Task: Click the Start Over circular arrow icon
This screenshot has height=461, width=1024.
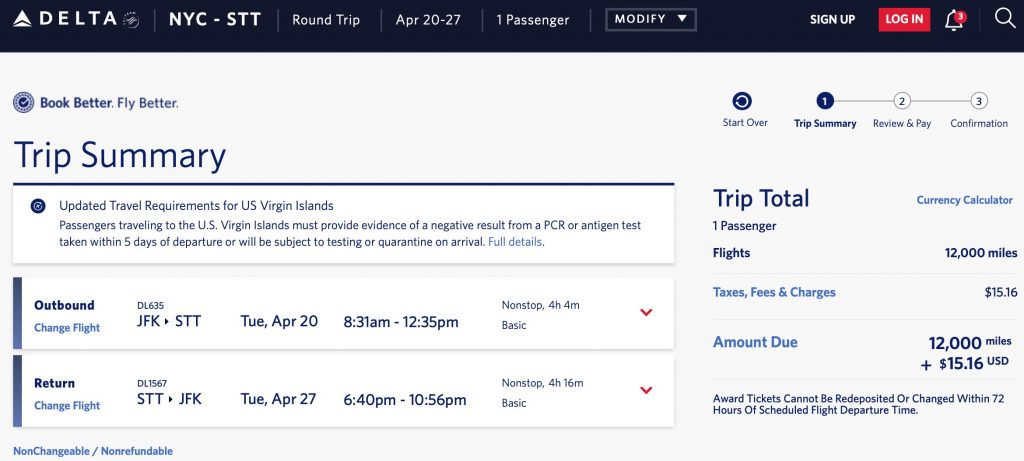Action: point(742,100)
